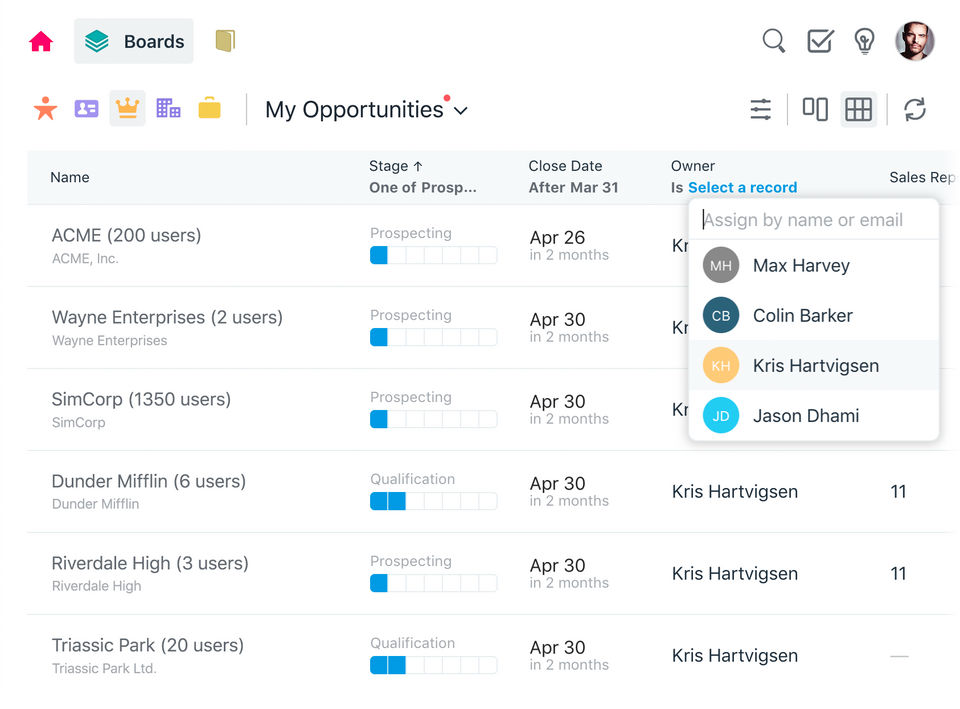Click Dunder Mifflin owner Kris Hartvigsen
Image resolution: width=960 pixels, height=709 pixels.
click(x=735, y=492)
